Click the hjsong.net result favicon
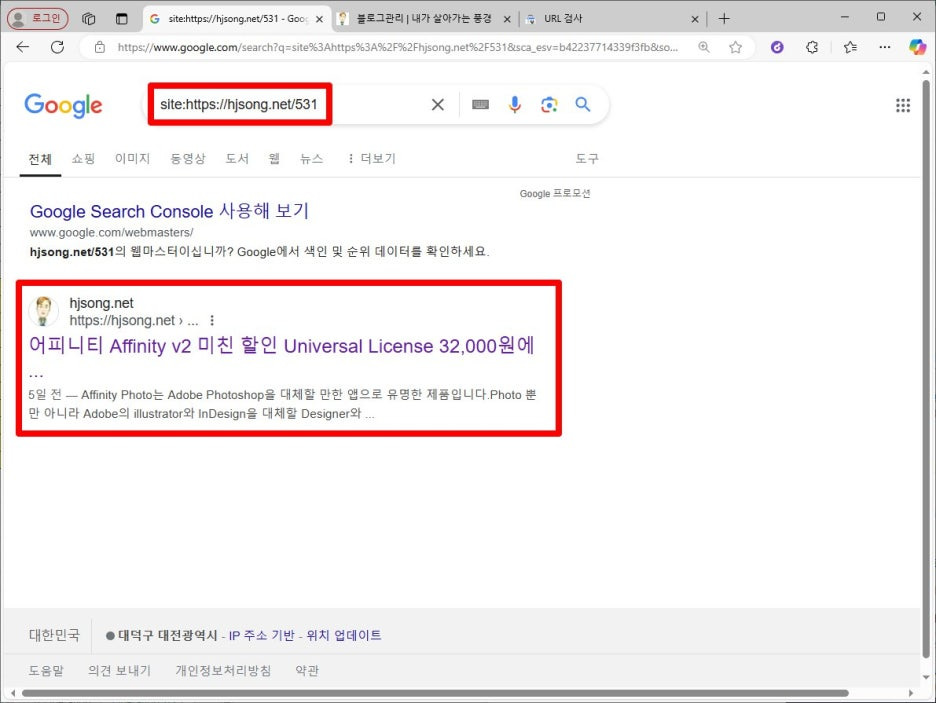The height and width of the screenshot is (703, 936). pos(43,311)
